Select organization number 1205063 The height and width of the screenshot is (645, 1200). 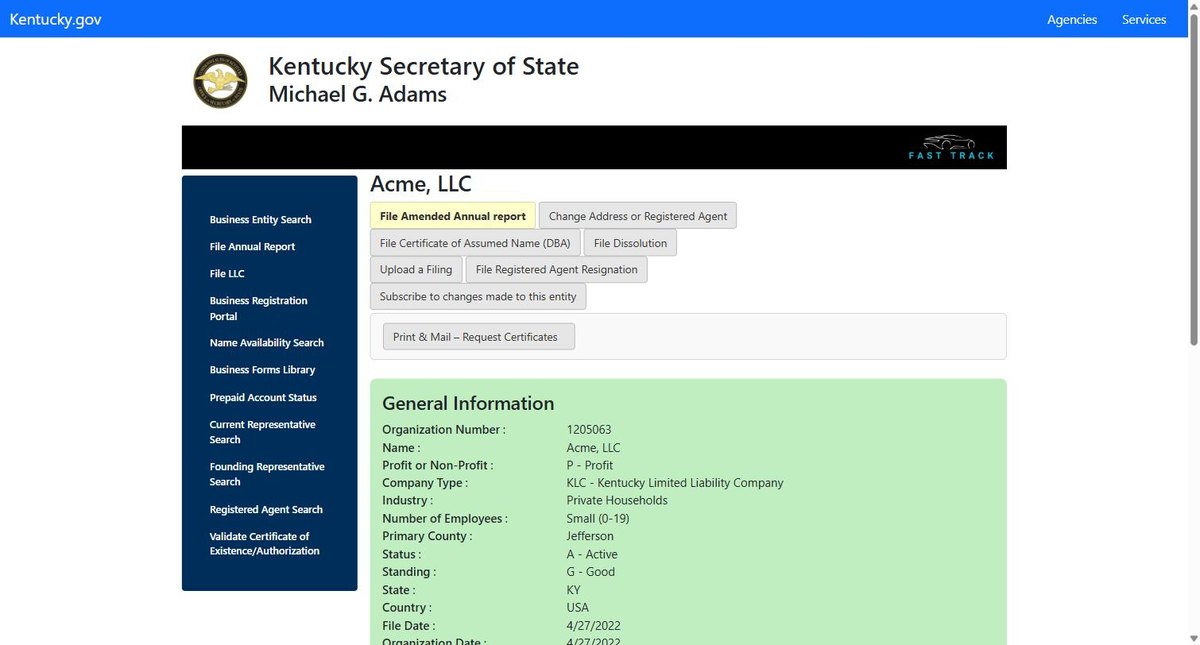click(x=589, y=430)
